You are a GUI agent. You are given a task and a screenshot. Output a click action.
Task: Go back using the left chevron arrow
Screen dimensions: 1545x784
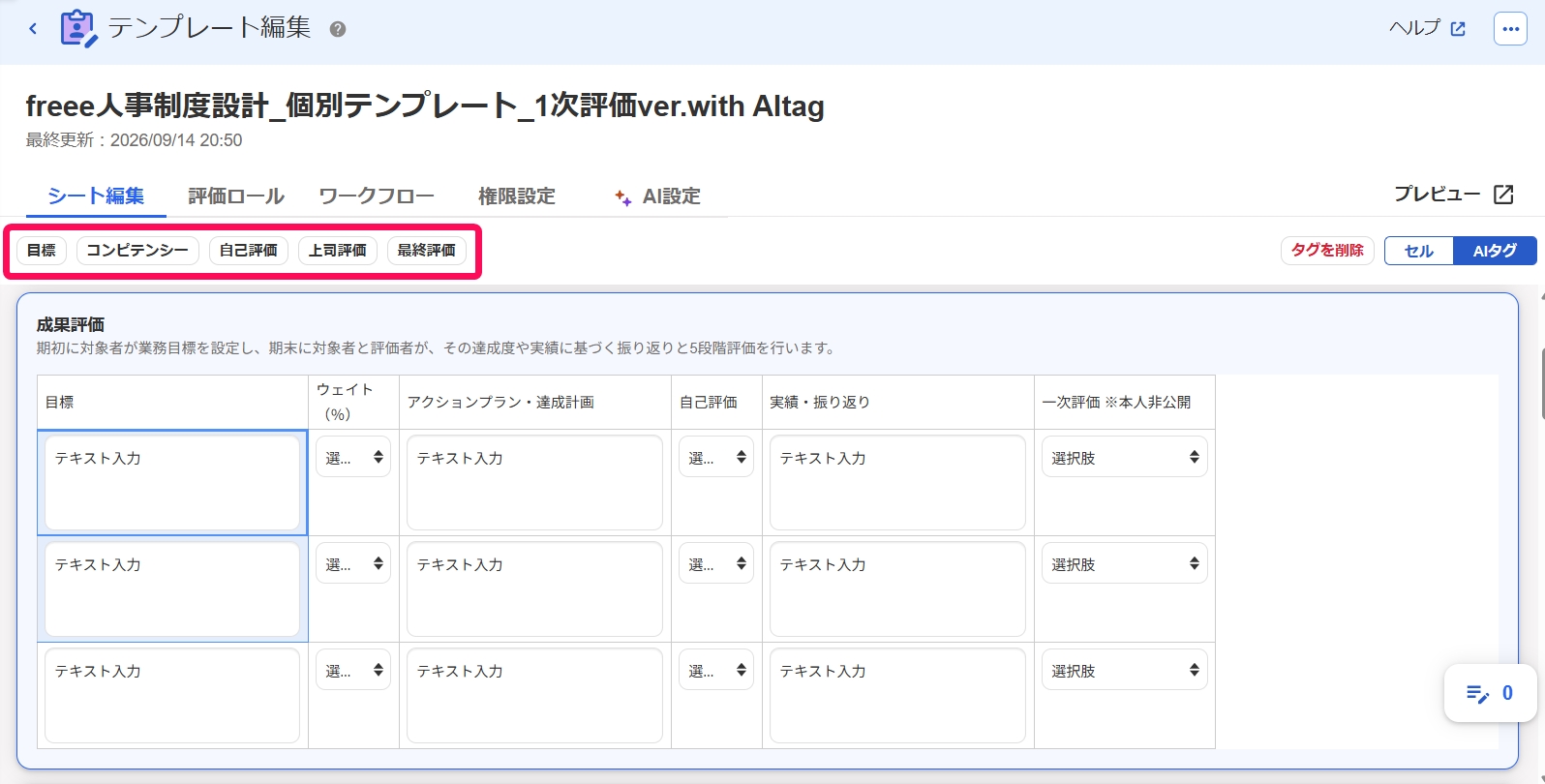(x=33, y=29)
